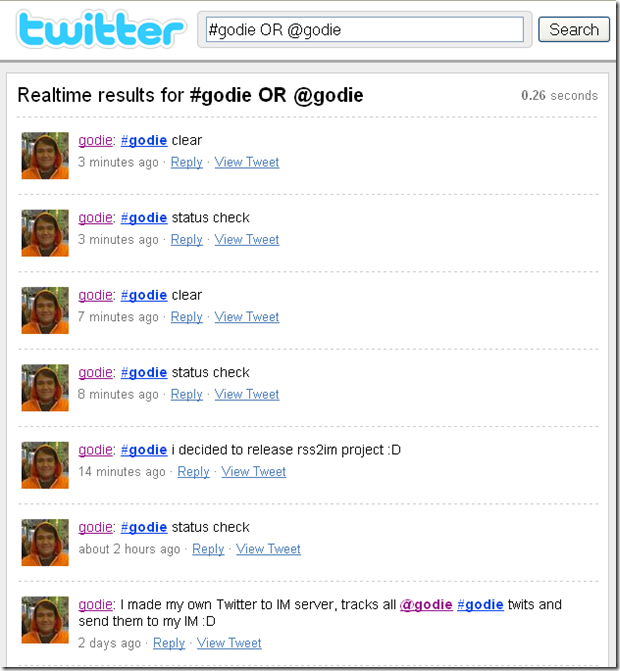View Tweet for the 2 days ago post
Image resolution: width=620 pixels, height=671 pixels.
tap(229, 643)
